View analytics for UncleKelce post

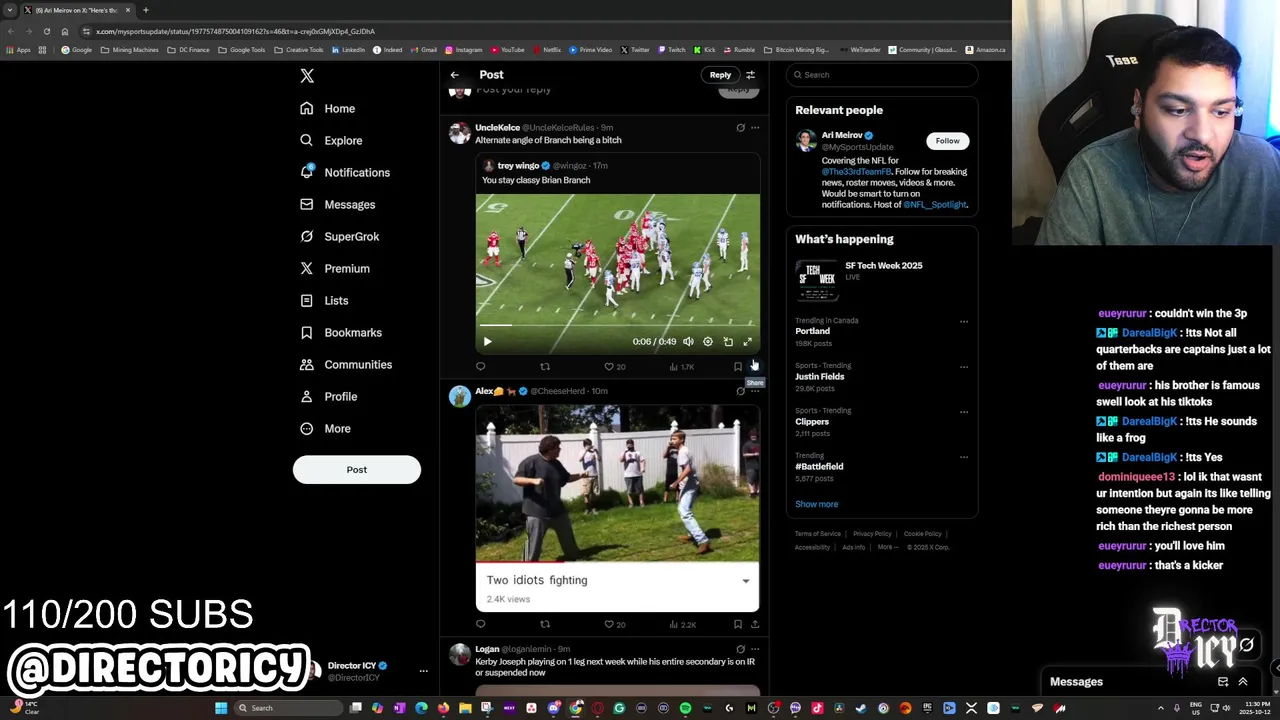pos(681,367)
